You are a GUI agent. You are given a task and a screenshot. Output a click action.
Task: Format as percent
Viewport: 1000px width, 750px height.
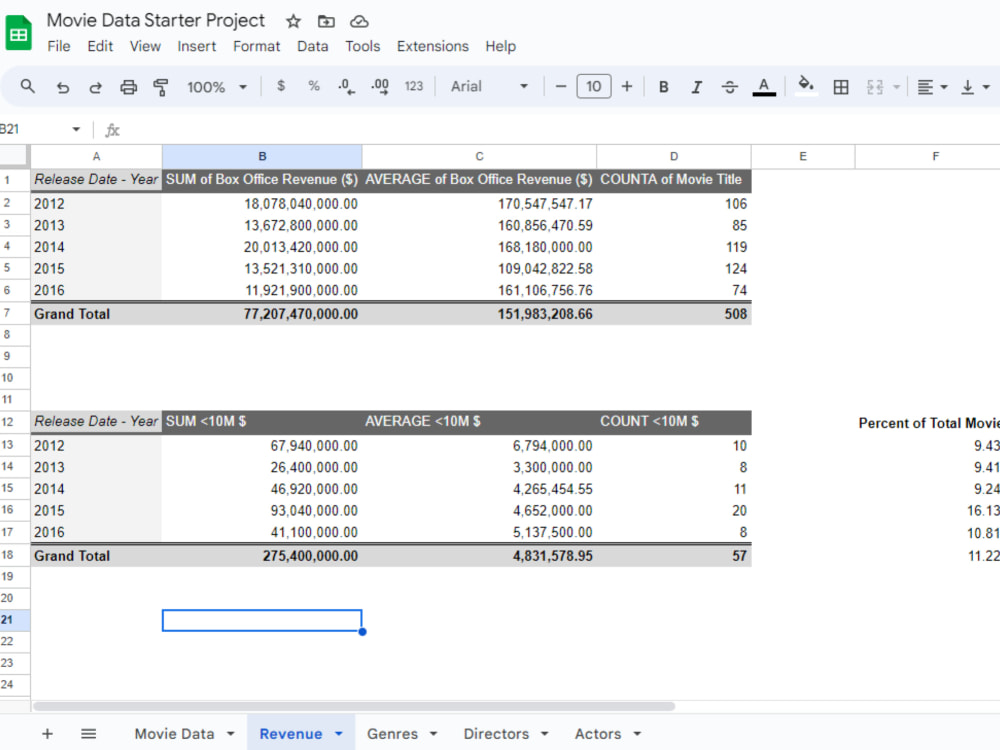coord(314,86)
